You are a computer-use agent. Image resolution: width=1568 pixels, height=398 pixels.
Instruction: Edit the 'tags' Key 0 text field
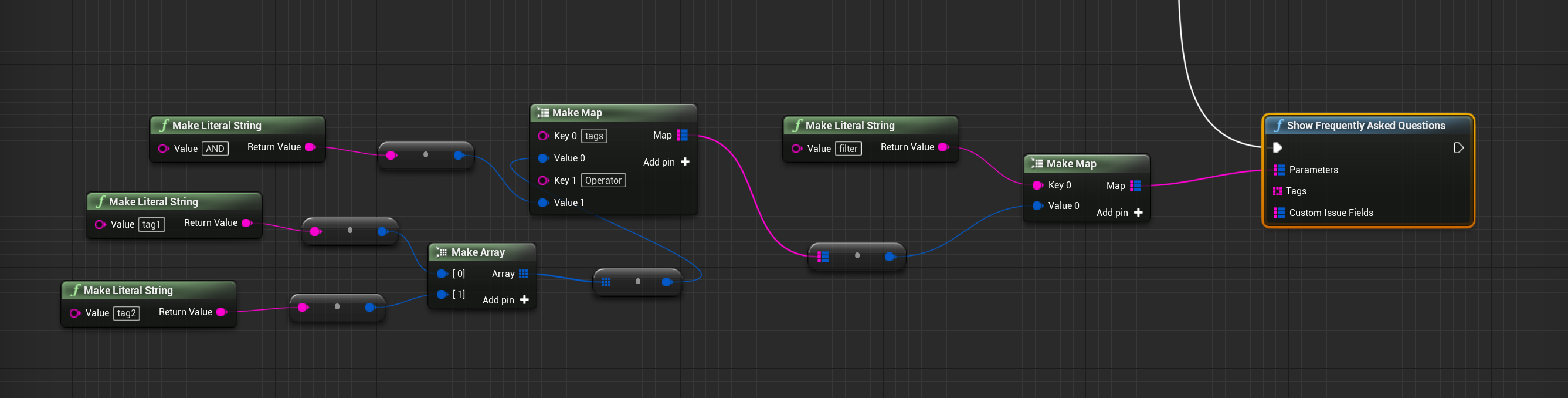(x=593, y=136)
